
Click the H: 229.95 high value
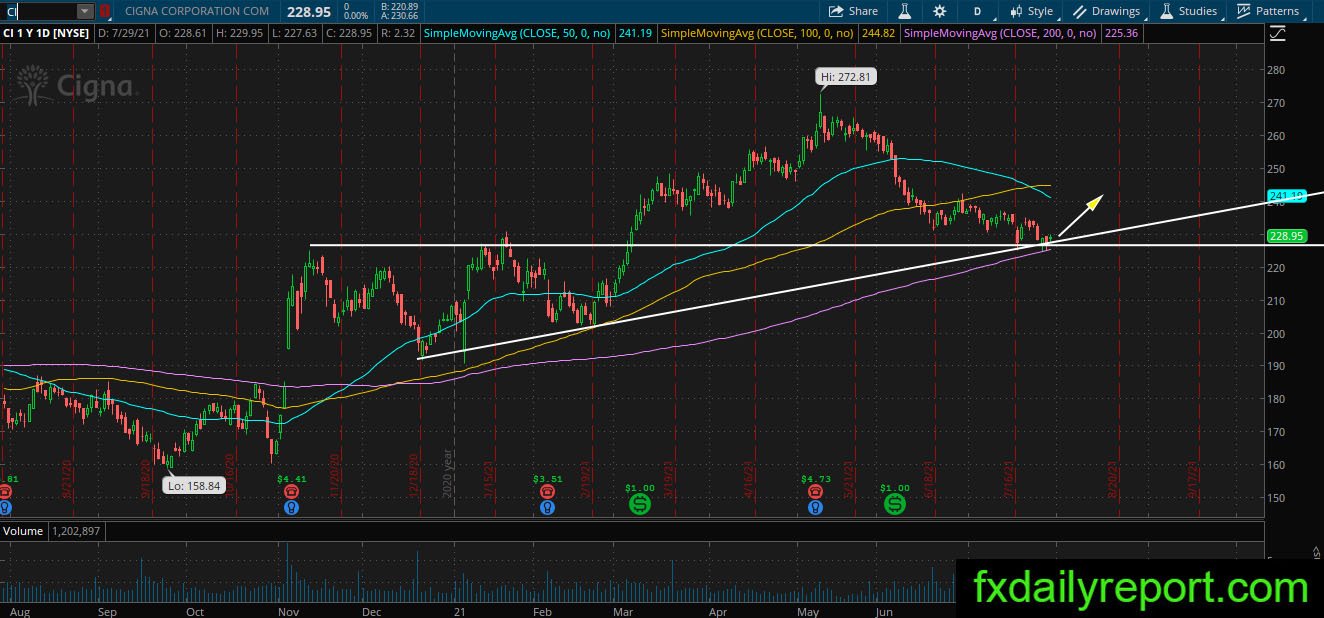coord(241,33)
